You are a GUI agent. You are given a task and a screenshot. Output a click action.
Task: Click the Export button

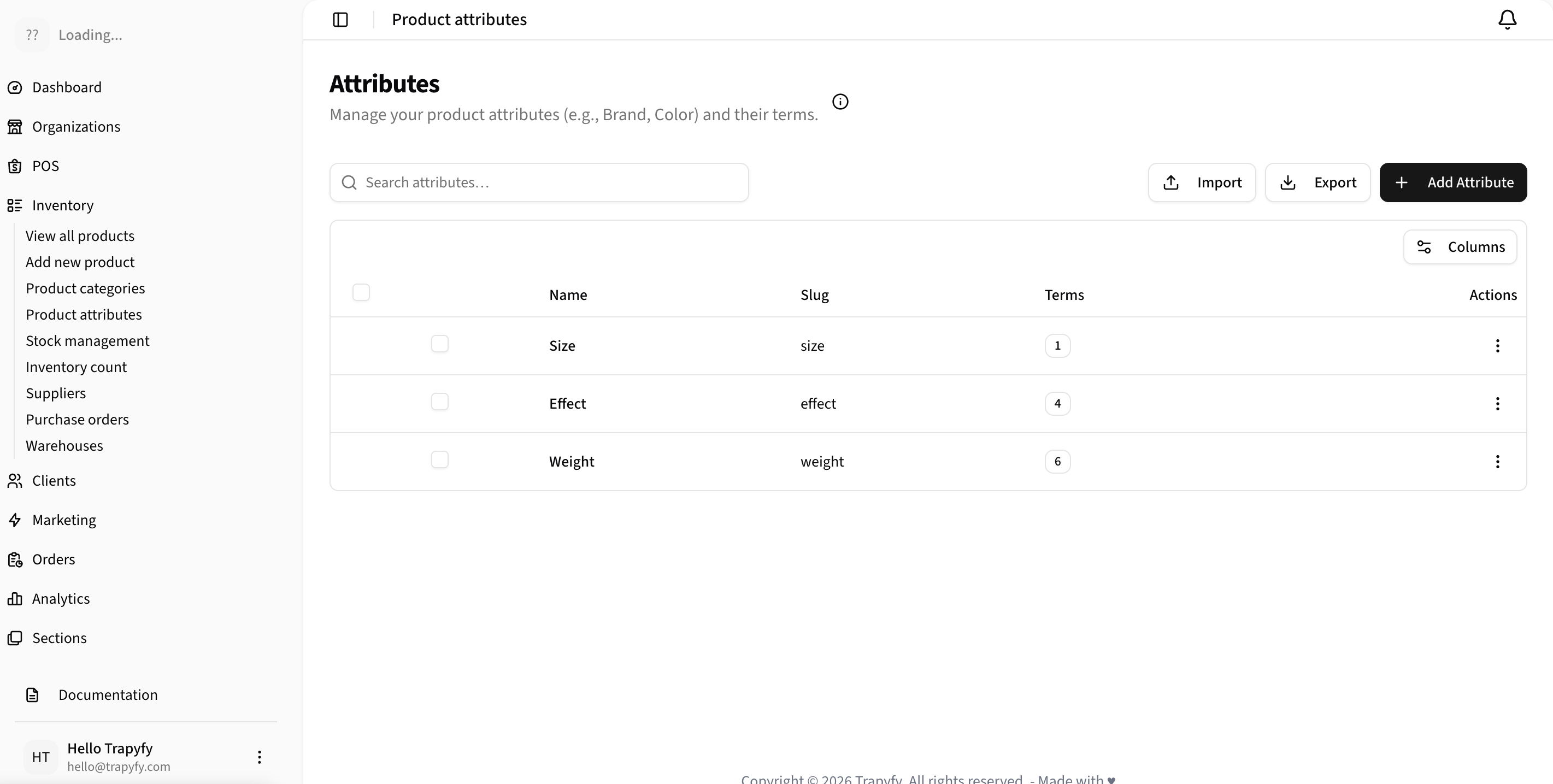coord(1317,182)
